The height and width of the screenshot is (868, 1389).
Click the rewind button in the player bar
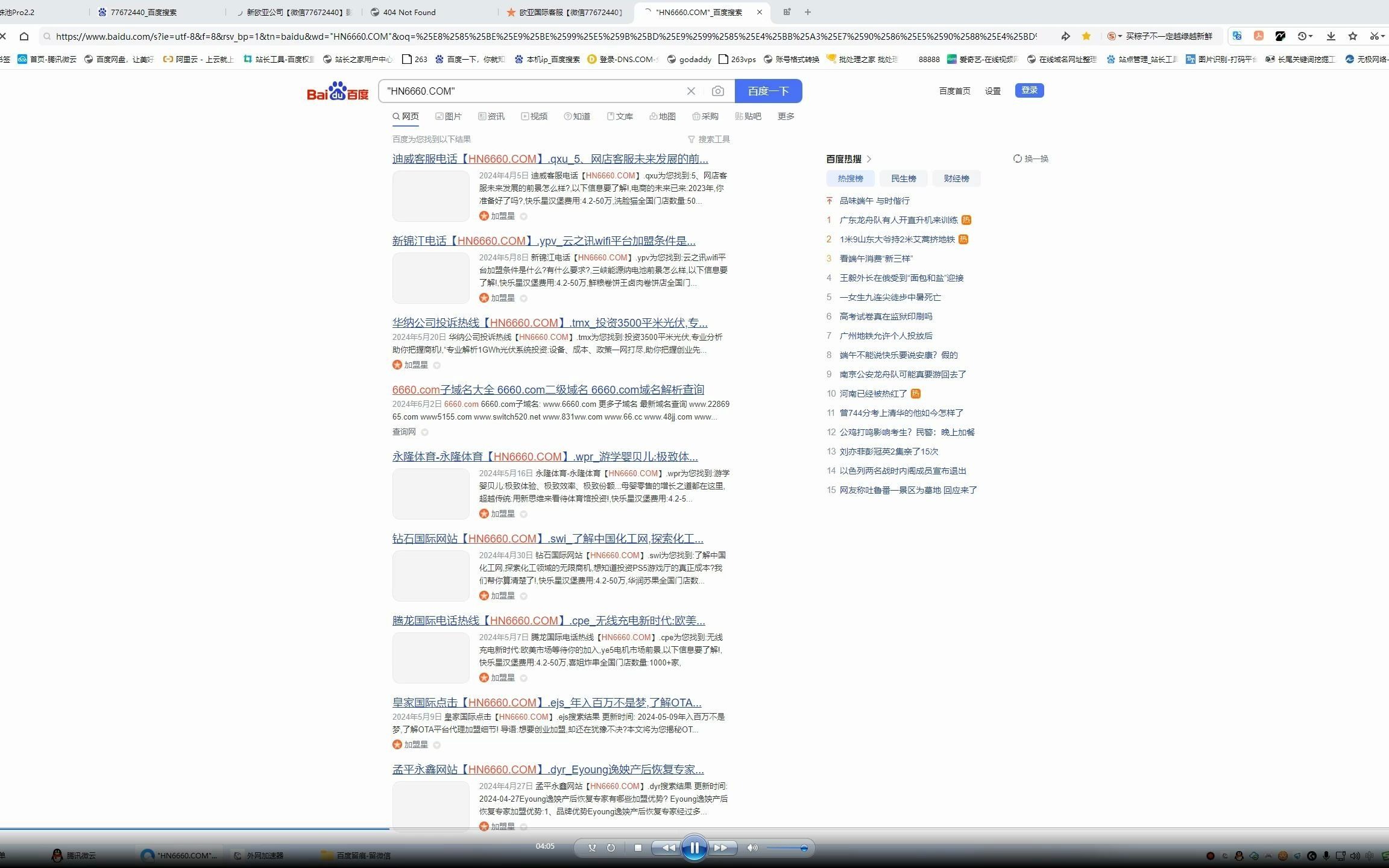(668, 848)
